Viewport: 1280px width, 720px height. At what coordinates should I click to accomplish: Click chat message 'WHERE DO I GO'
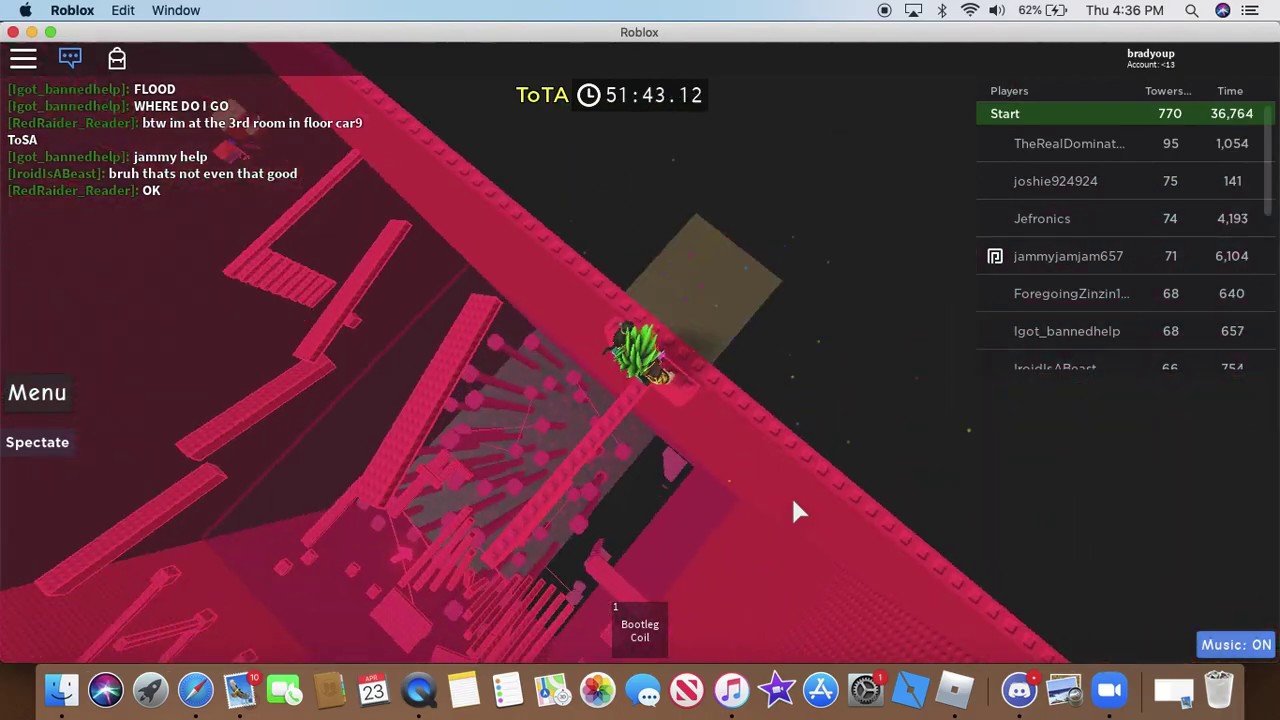[x=181, y=106]
